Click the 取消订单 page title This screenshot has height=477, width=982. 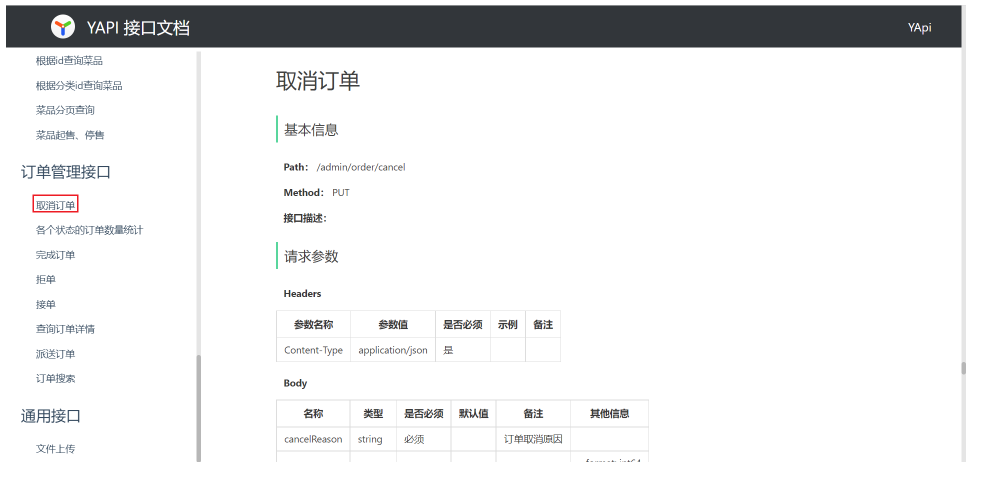[x=318, y=81]
